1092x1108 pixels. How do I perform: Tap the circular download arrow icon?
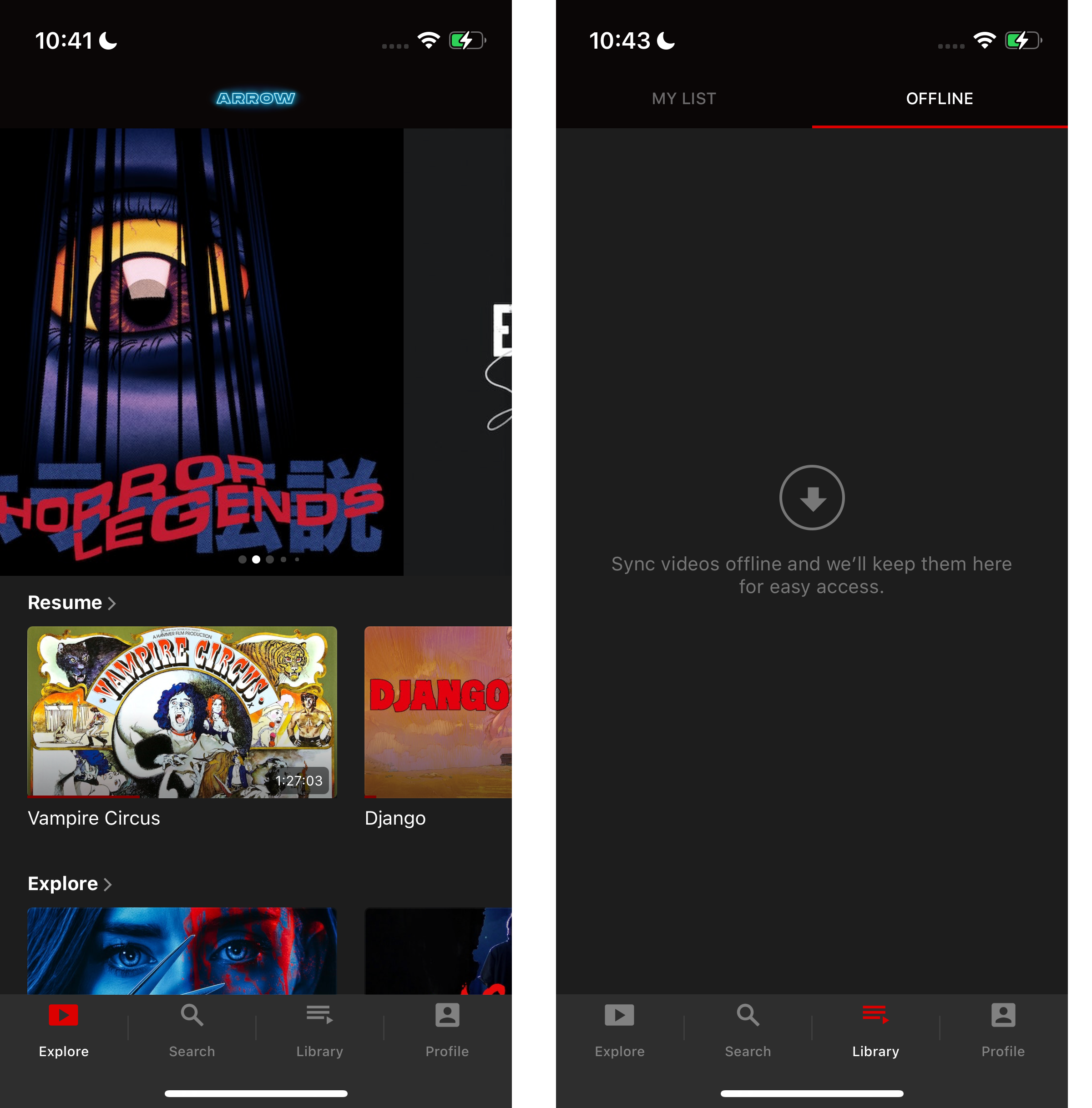pos(812,498)
